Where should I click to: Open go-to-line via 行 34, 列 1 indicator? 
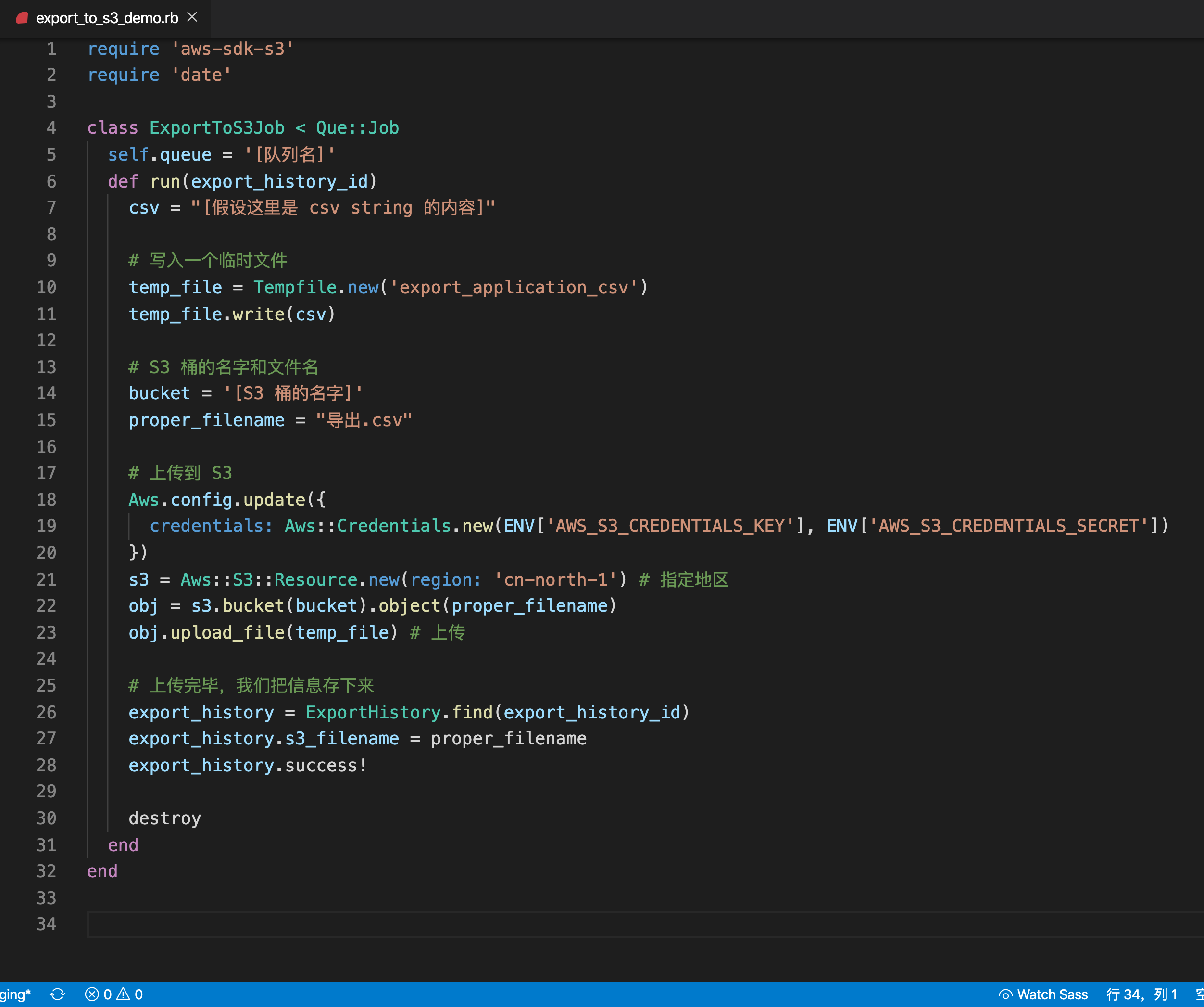1141,994
